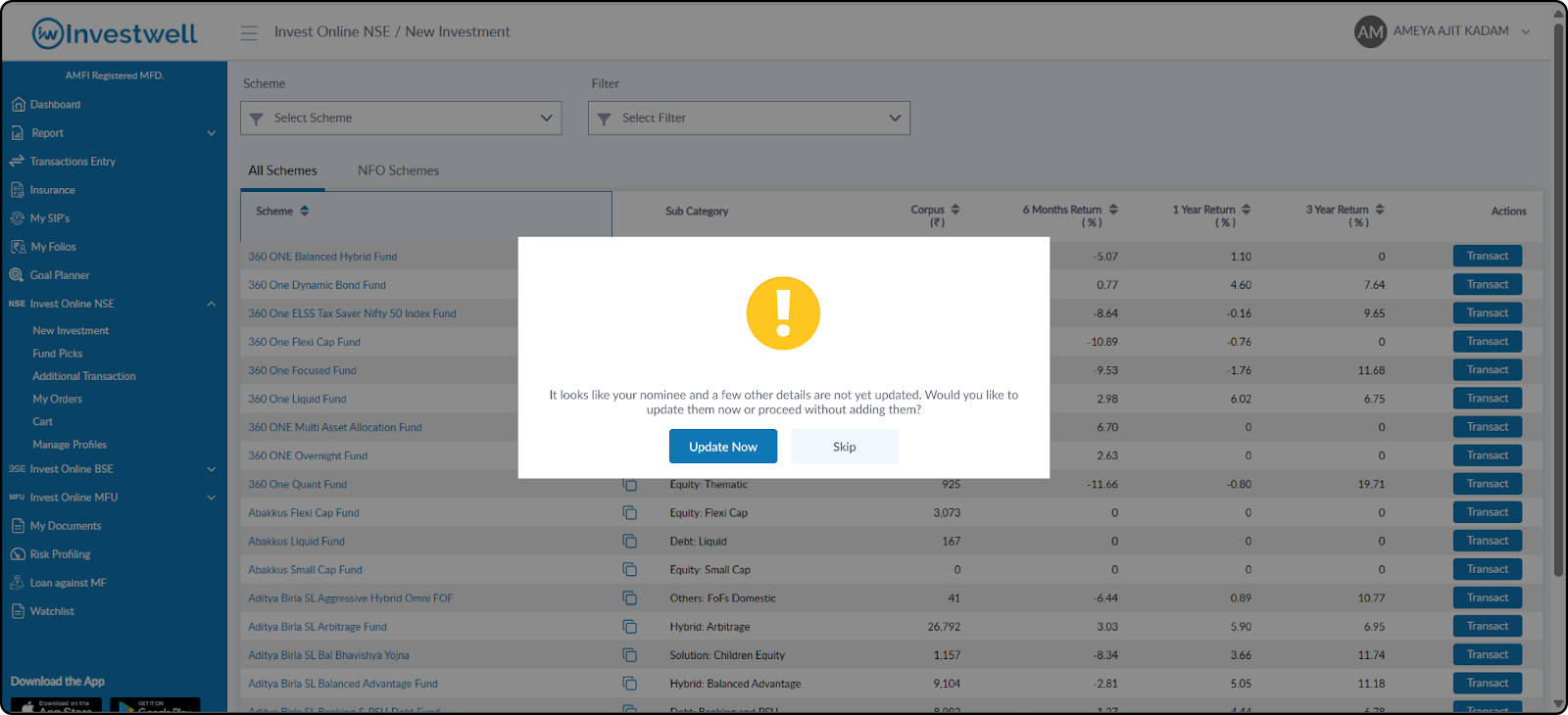Screen dimensions: 1568x715
Task: Click copy icon for Abakkus Flexi Cap Fund
Action: click(x=629, y=513)
